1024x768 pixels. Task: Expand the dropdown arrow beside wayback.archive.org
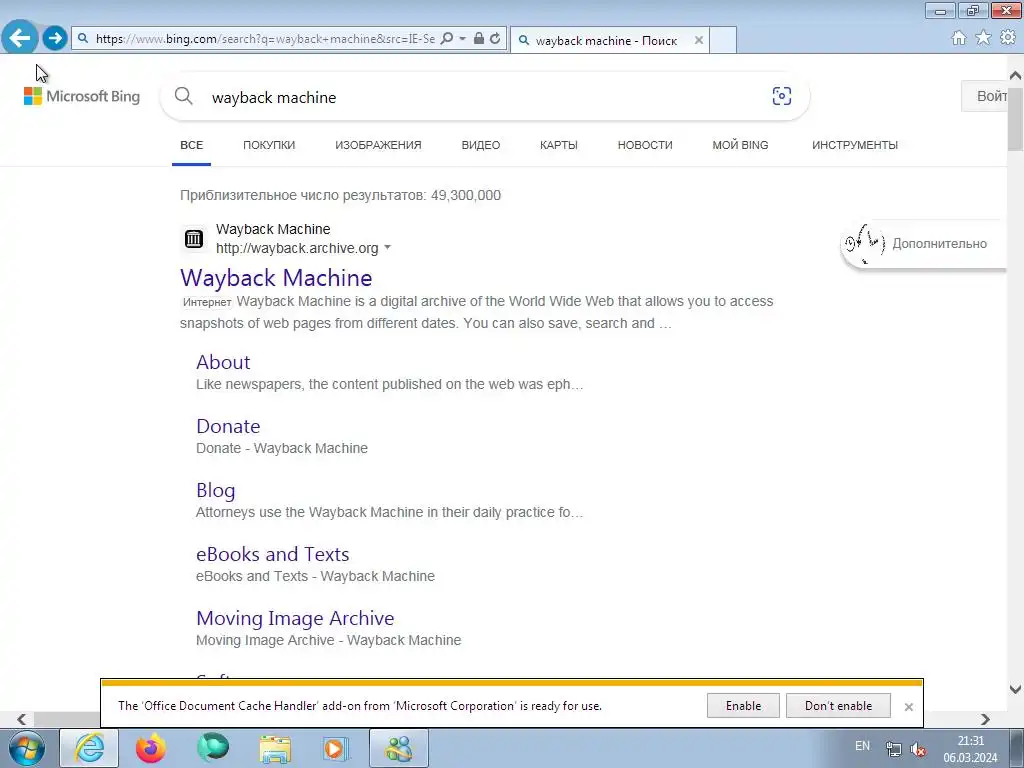click(387, 248)
